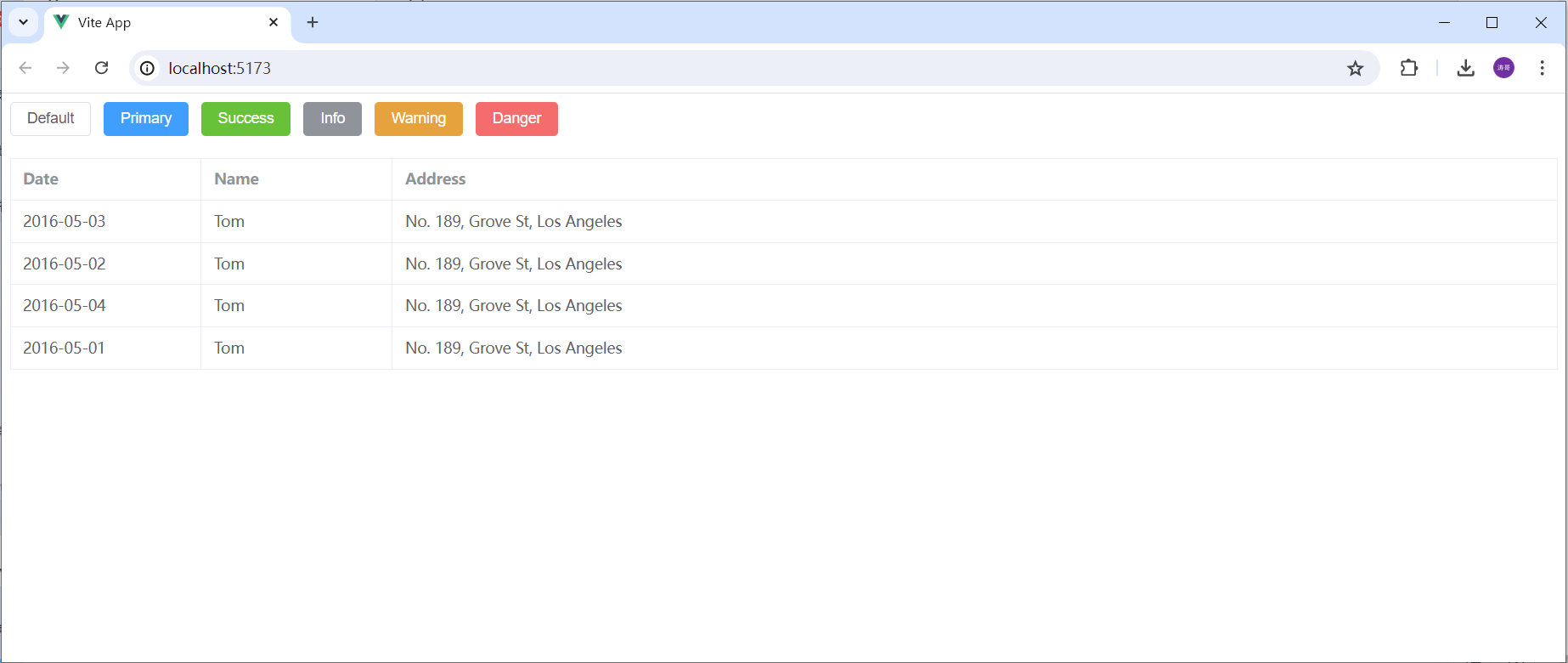
Task: Click the back navigation arrow
Action: 25,68
